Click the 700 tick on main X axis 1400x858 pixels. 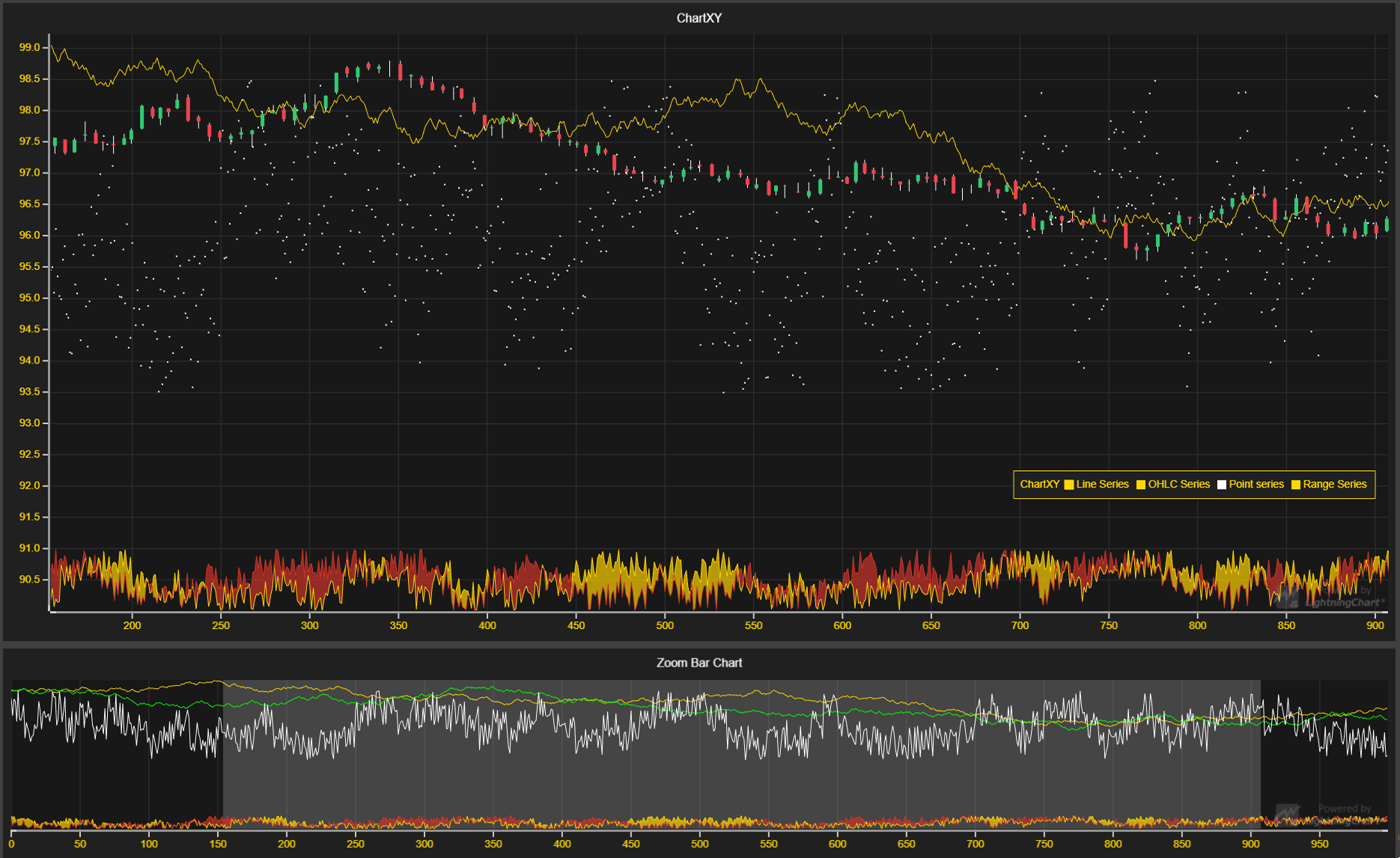coord(1020,625)
